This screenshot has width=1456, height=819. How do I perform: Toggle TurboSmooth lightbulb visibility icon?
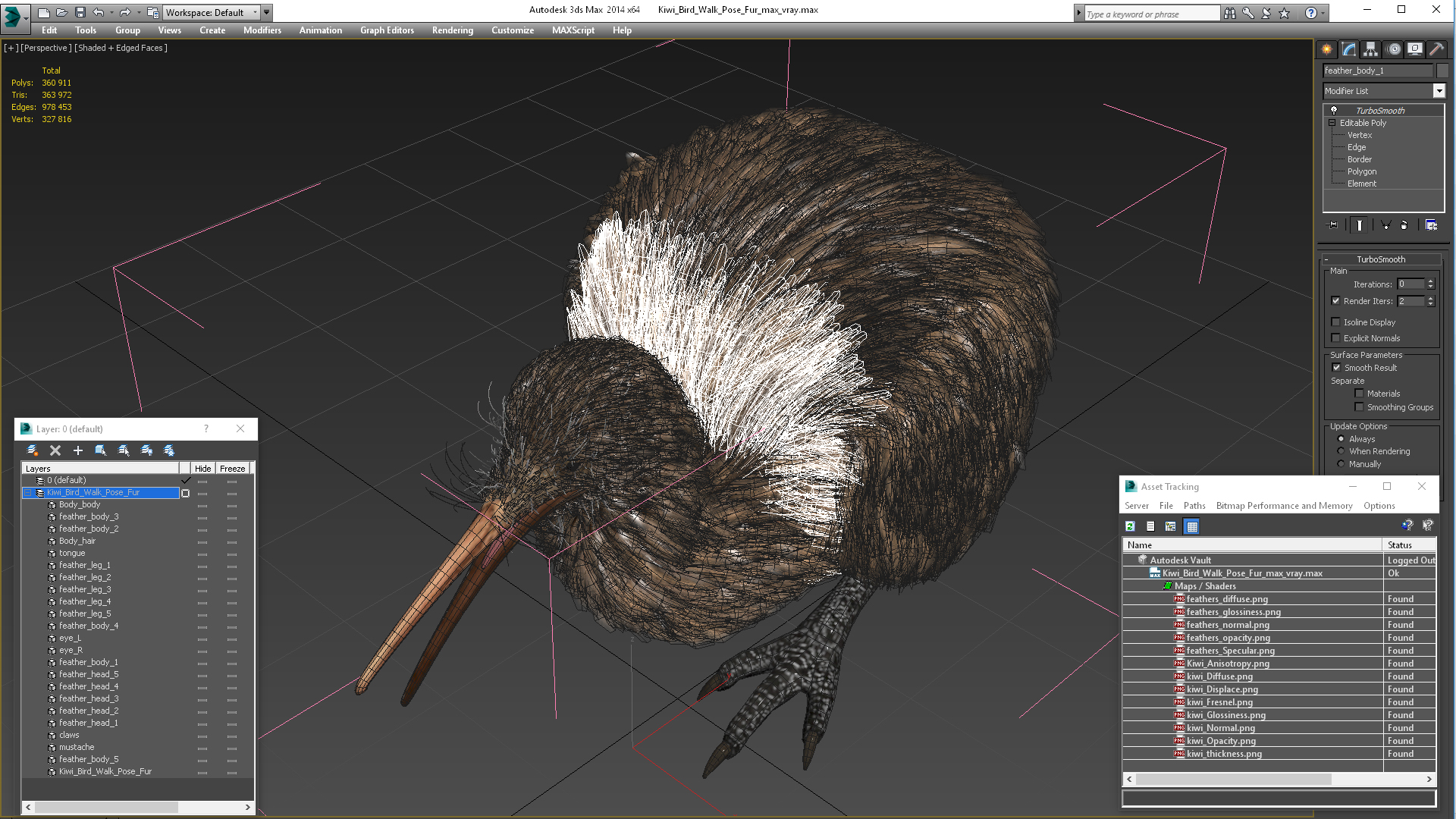pyautogui.click(x=1334, y=111)
